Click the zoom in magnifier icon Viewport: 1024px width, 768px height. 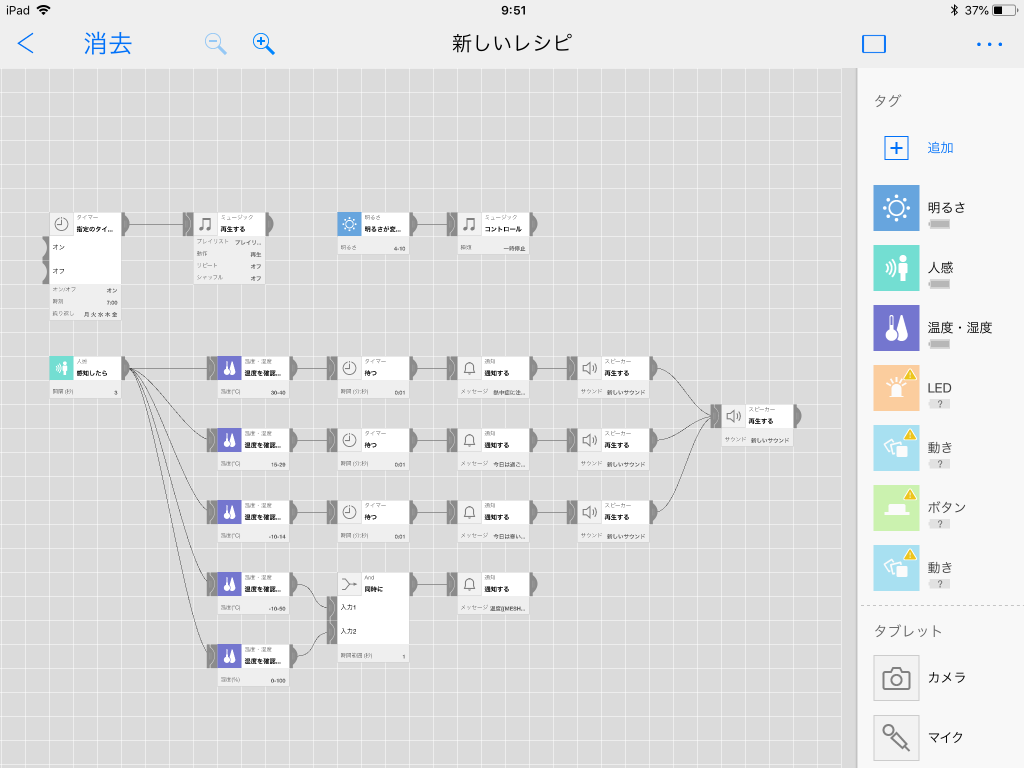[263, 44]
